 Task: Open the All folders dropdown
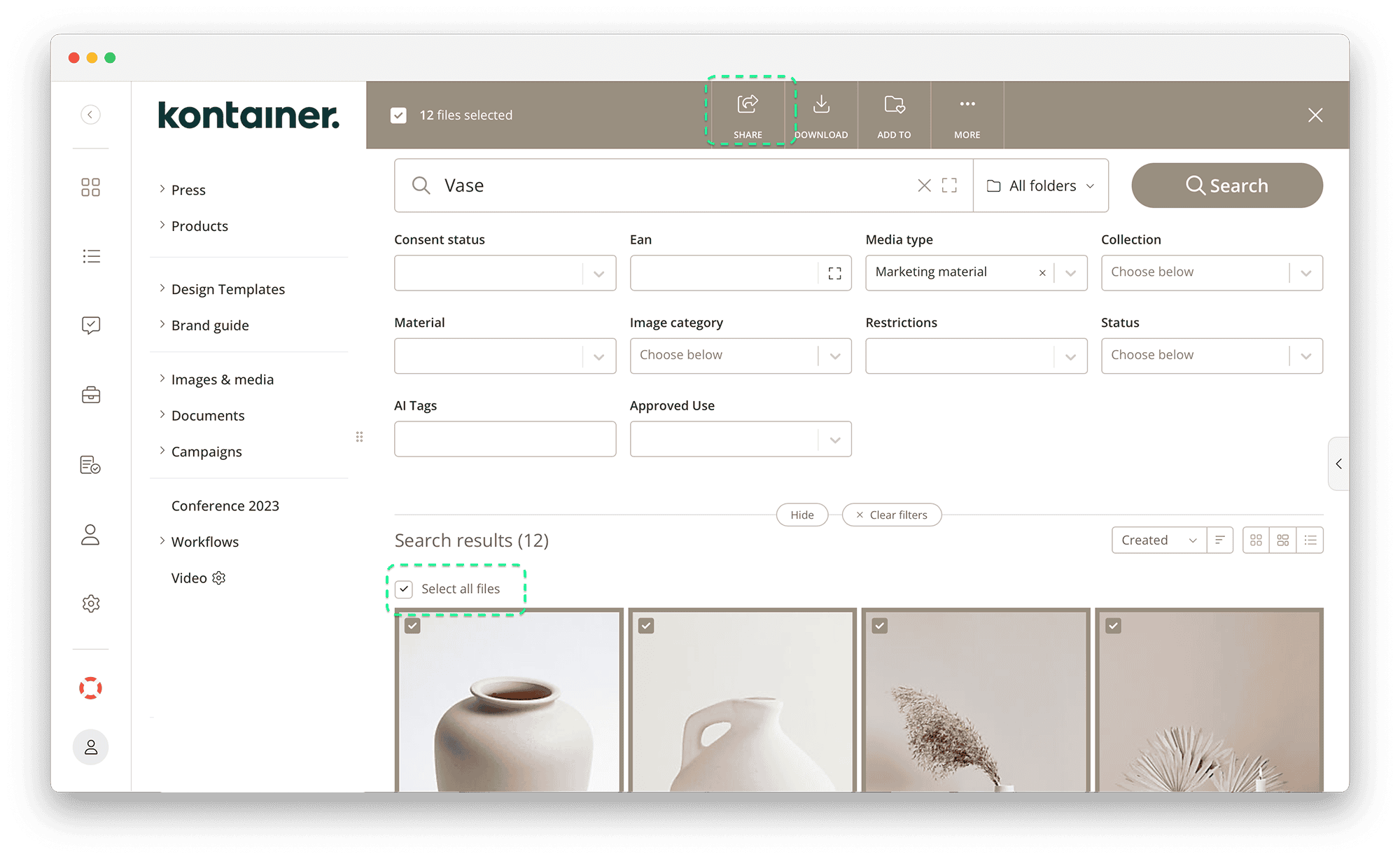coord(1040,186)
